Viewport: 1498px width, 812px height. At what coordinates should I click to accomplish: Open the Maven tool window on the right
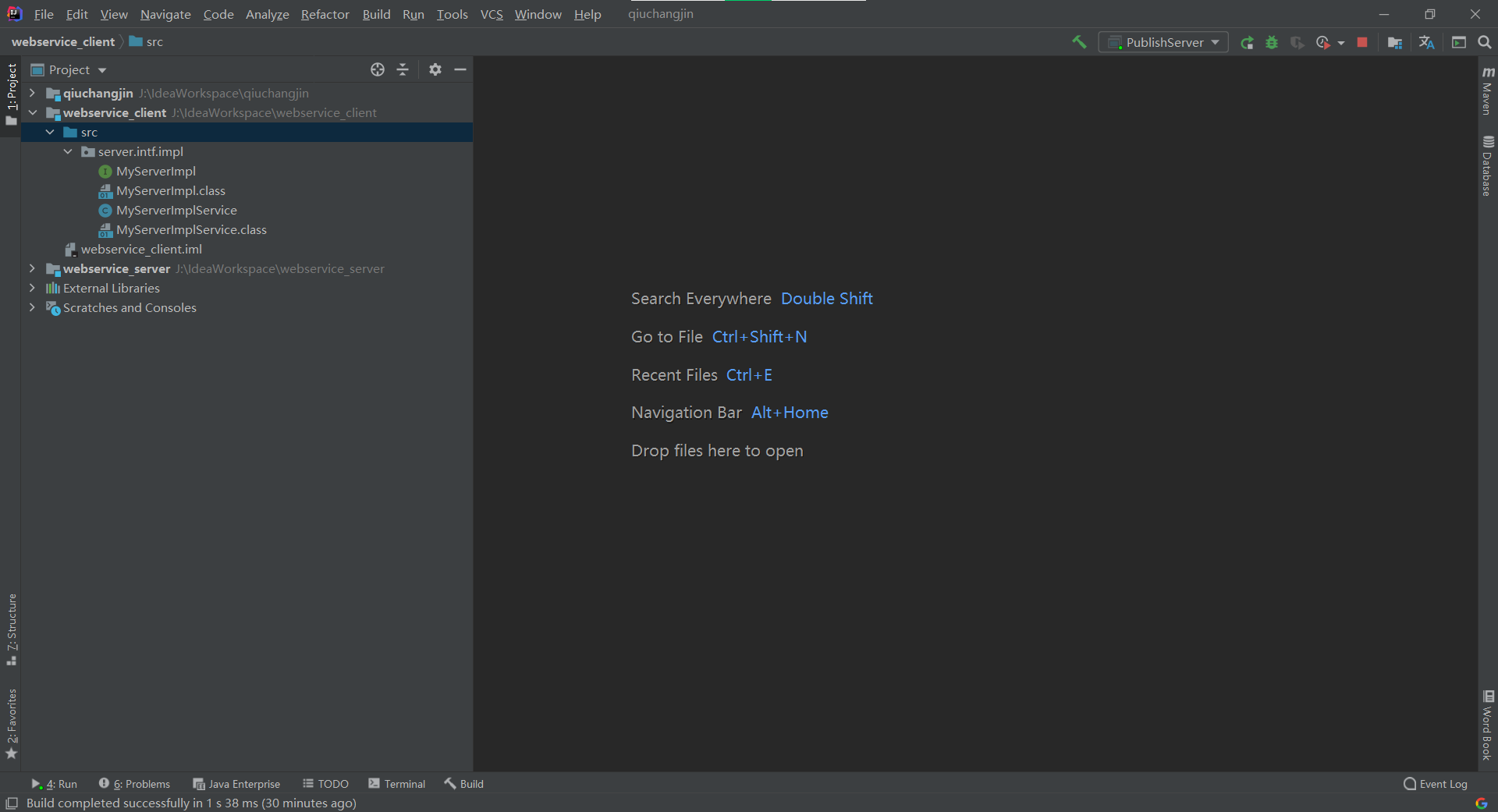(x=1487, y=94)
